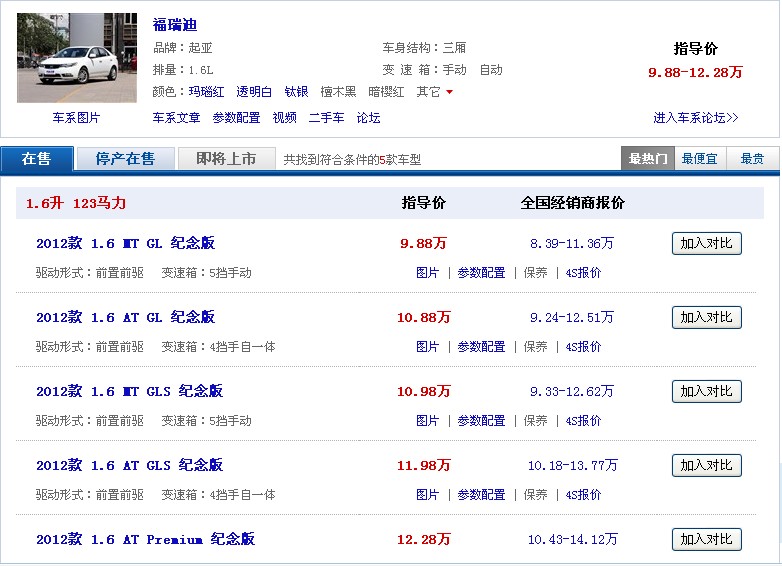
Task: Open dealer price 10.18-13.77万
Action: (x=573, y=465)
